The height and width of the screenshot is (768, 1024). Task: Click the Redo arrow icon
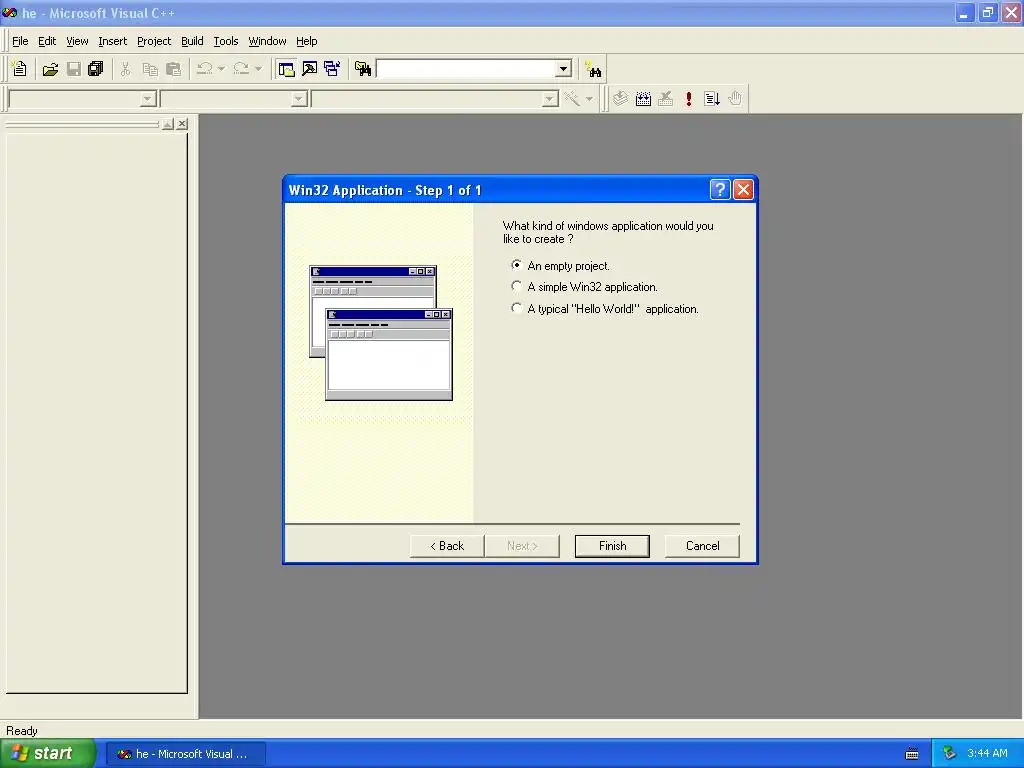pyautogui.click(x=241, y=69)
